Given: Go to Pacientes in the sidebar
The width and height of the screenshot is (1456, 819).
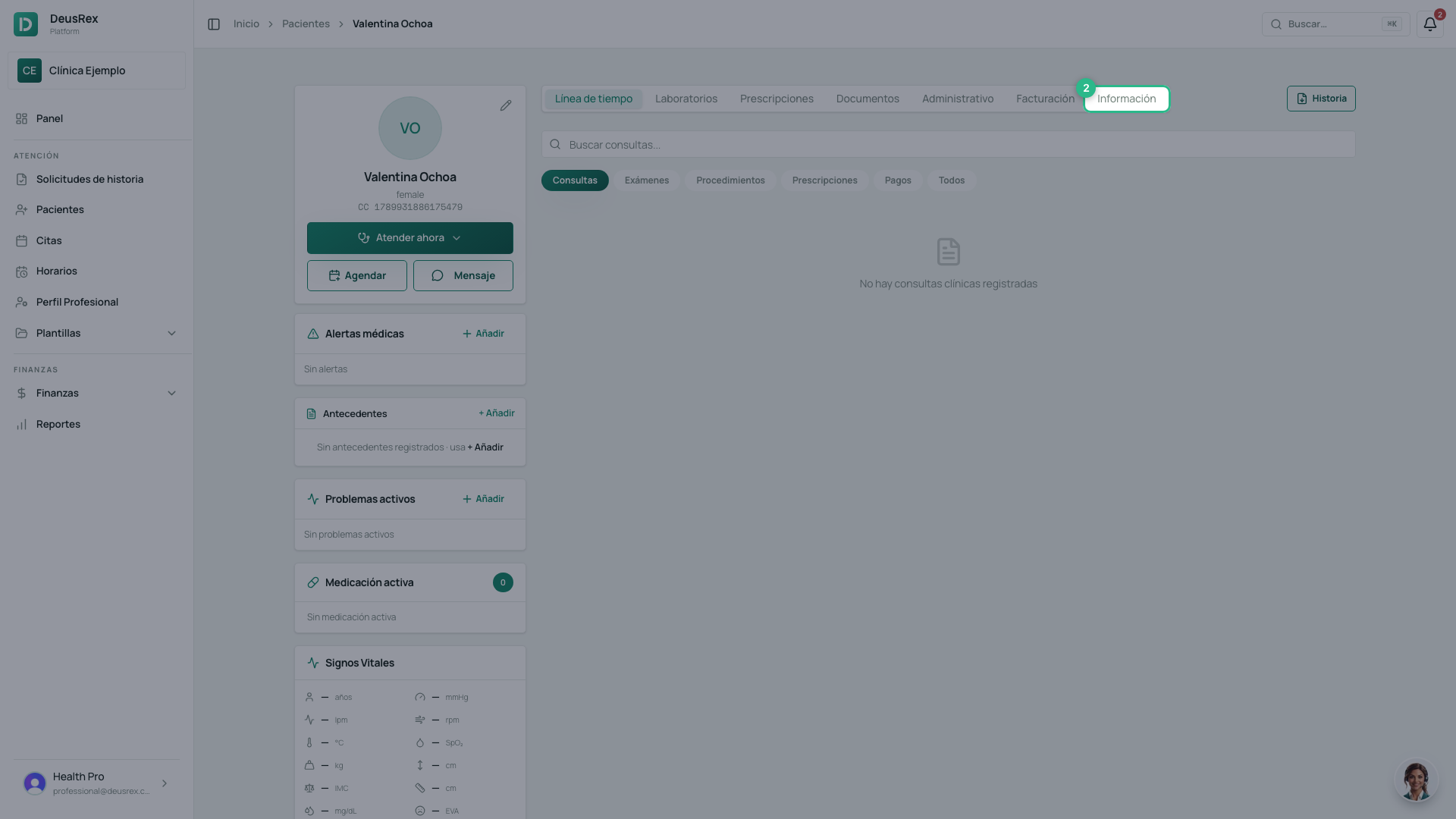Looking at the screenshot, I should coord(96,209).
